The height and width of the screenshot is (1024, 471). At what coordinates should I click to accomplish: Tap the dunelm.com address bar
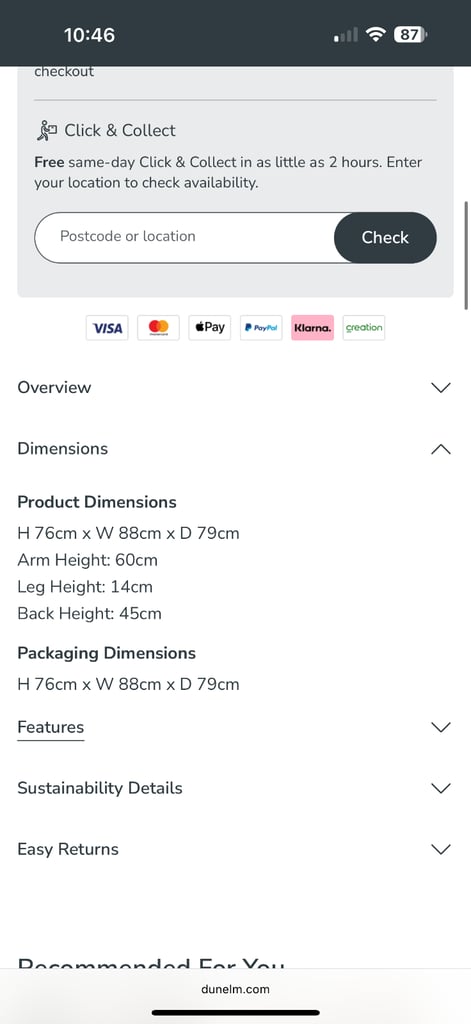pos(235,989)
